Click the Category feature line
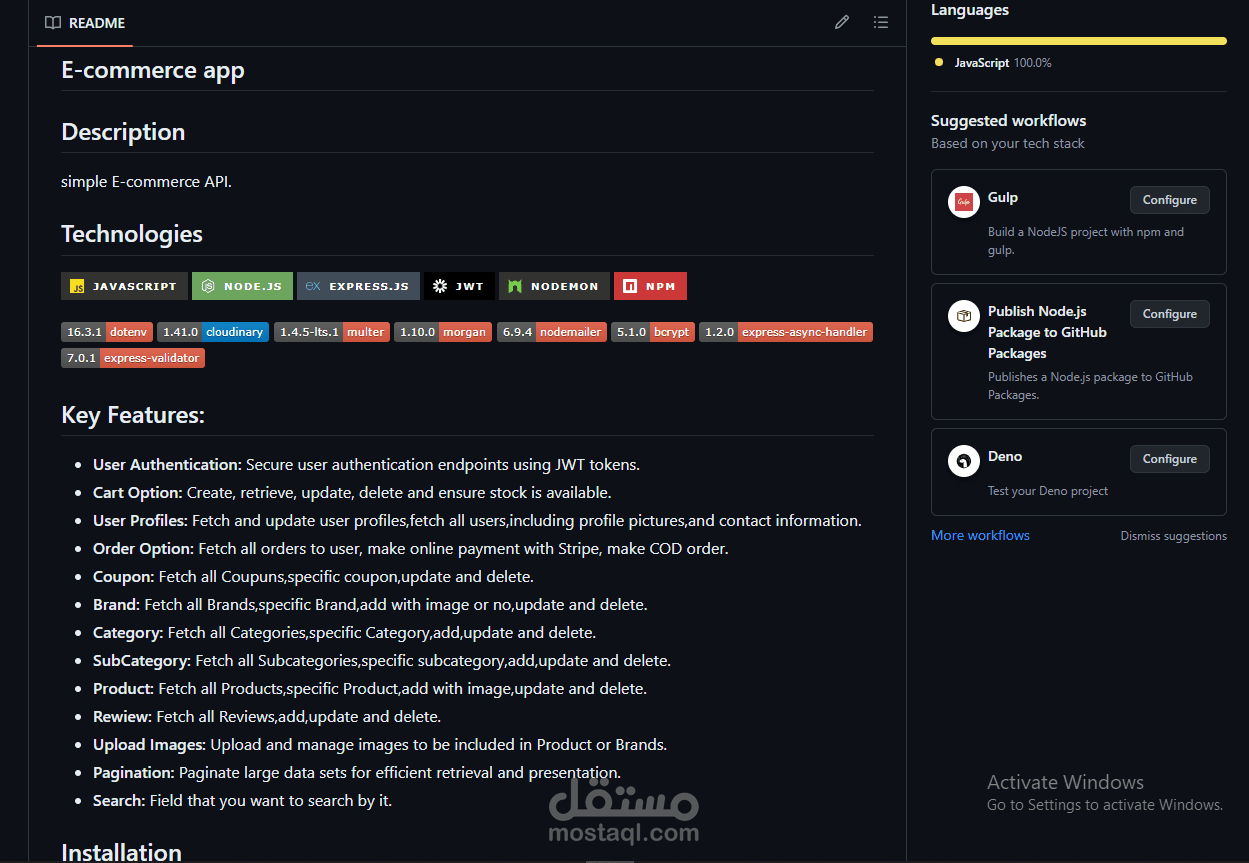This screenshot has height=863, width=1249. [x=344, y=633]
